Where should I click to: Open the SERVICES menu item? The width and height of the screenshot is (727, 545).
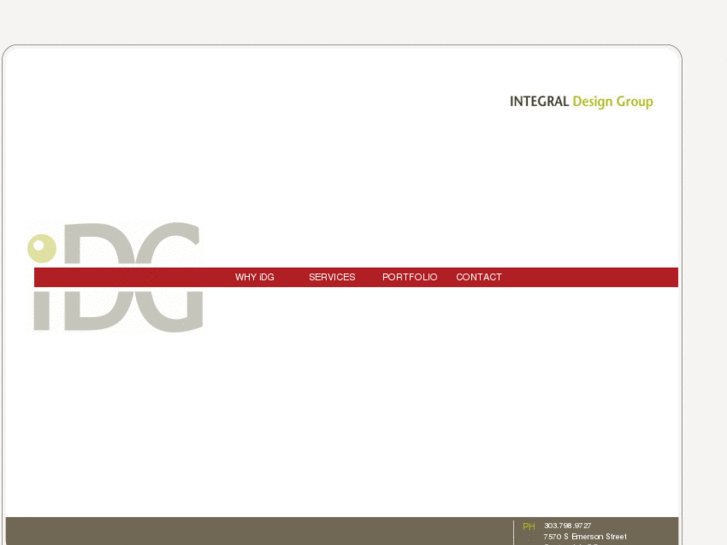pos(332,277)
